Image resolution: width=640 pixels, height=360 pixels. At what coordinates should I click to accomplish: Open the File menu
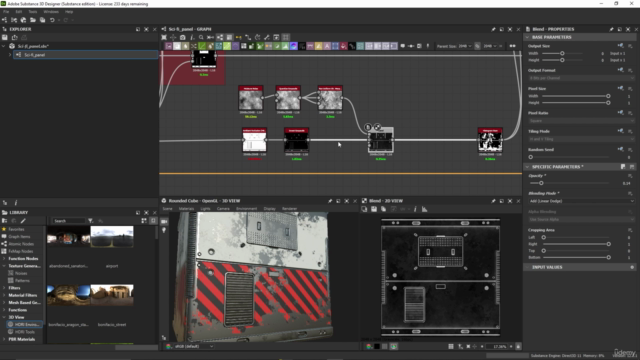[6, 12]
